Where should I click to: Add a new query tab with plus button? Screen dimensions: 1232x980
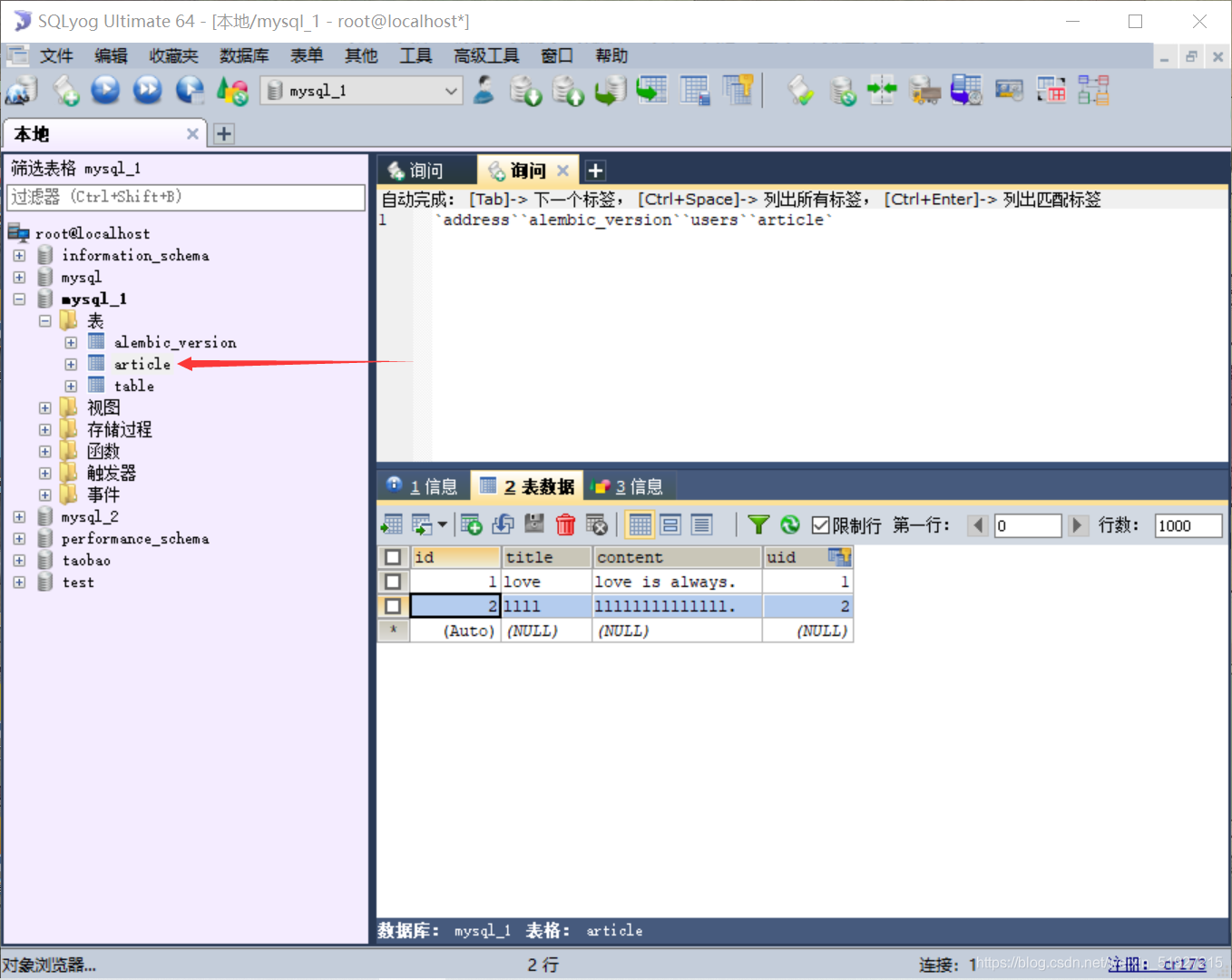point(595,171)
